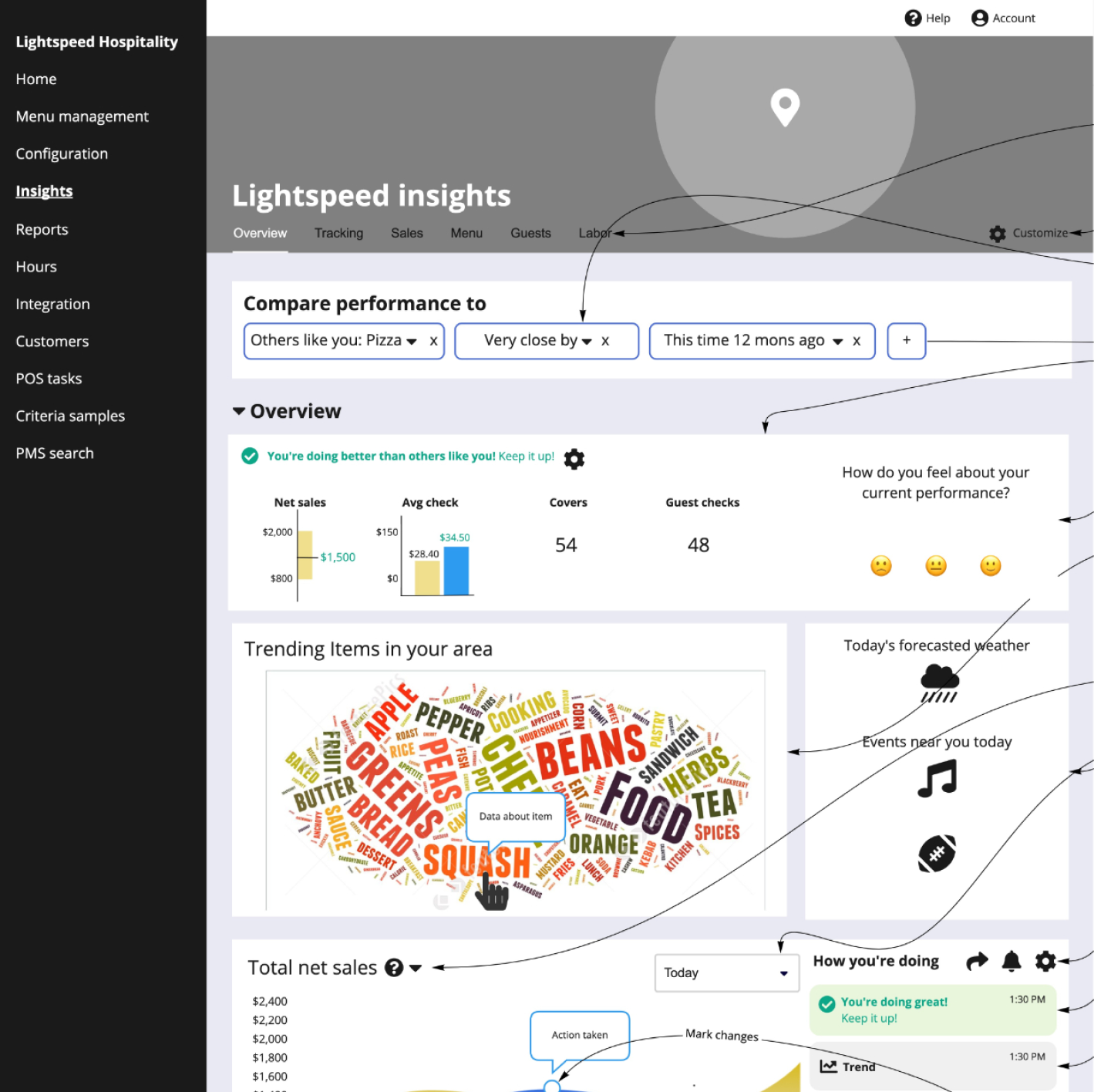Screen dimensions: 1094x1092
Task: Remove the Very close by filter
Action: coord(605,341)
